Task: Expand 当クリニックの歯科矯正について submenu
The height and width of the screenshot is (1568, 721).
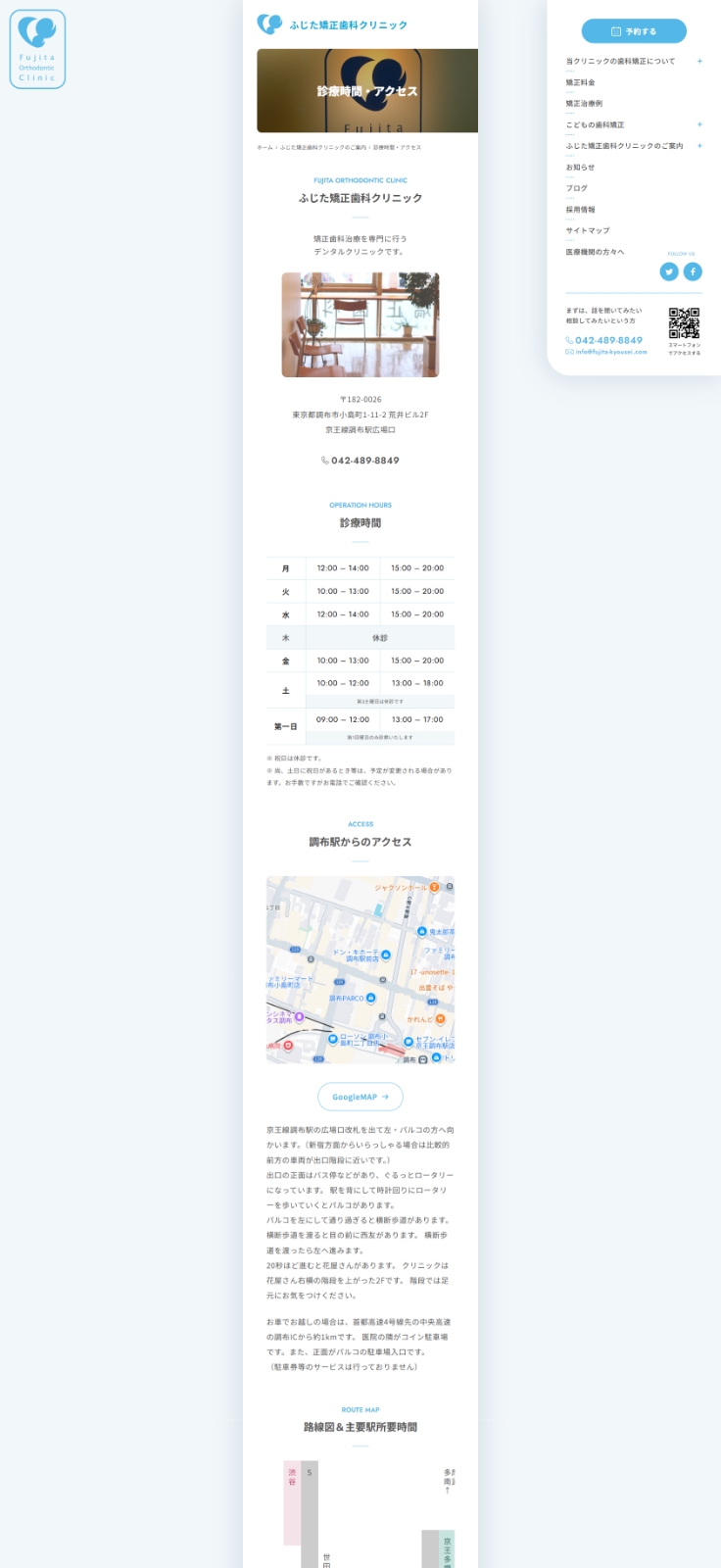Action: coord(699,61)
